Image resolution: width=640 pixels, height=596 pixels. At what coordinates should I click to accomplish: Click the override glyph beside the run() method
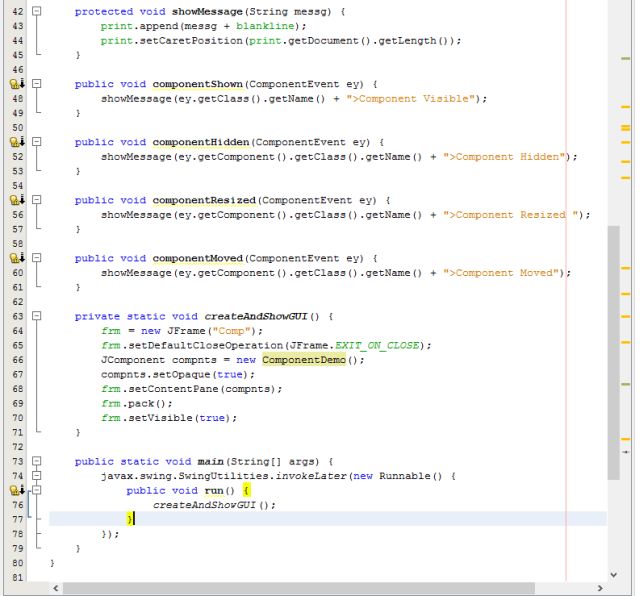click(x=17, y=490)
